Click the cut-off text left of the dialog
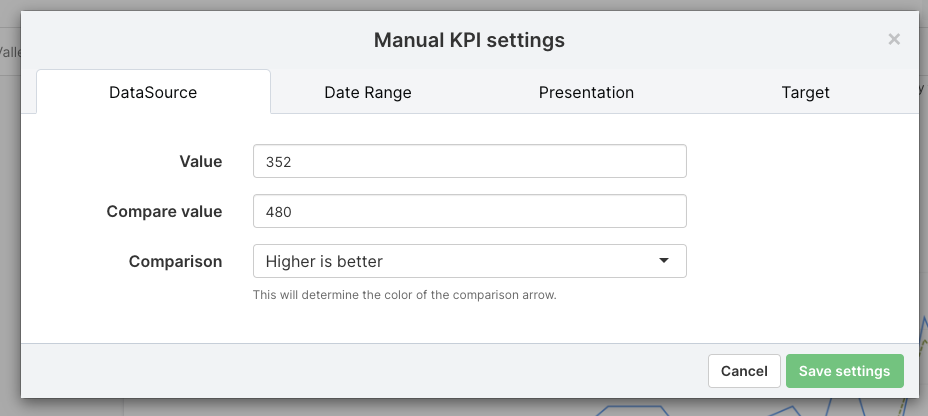 point(8,52)
